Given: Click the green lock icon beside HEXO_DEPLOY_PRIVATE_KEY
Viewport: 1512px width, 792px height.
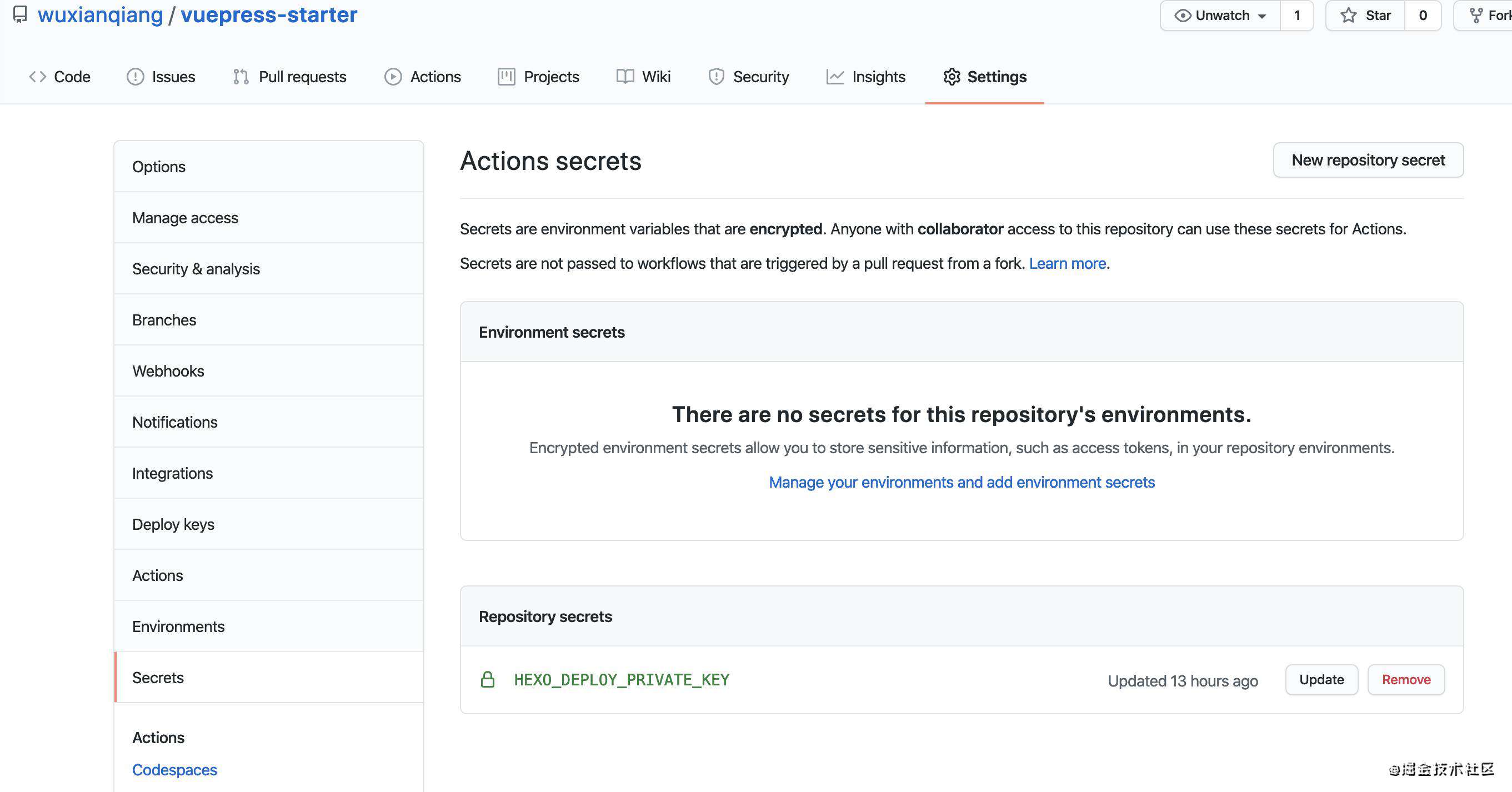Looking at the screenshot, I should [487, 679].
